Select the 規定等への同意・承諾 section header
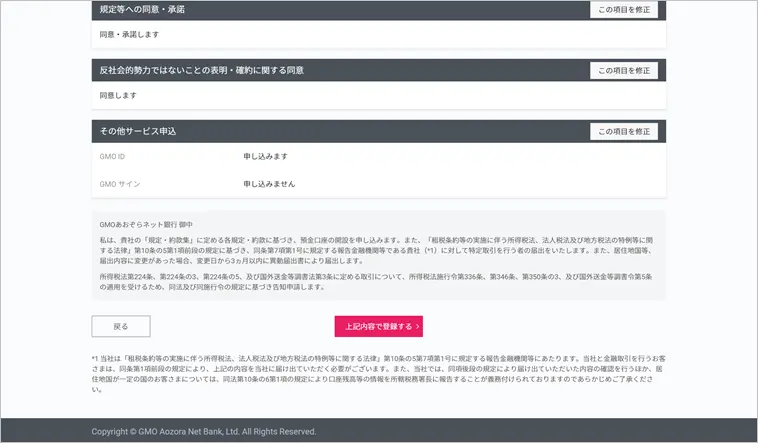The height and width of the screenshot is (443, 758). click(x=142, y=10)
